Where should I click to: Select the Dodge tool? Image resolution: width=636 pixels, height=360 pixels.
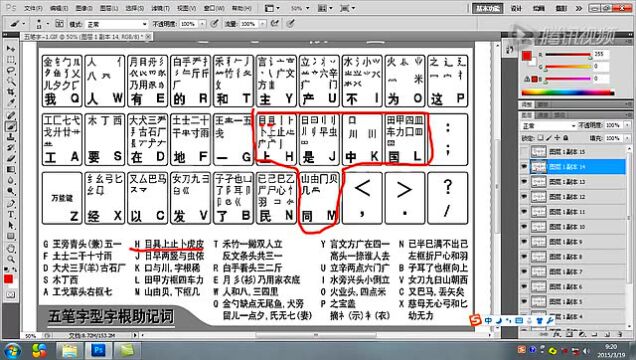click(x=11, y=191)
